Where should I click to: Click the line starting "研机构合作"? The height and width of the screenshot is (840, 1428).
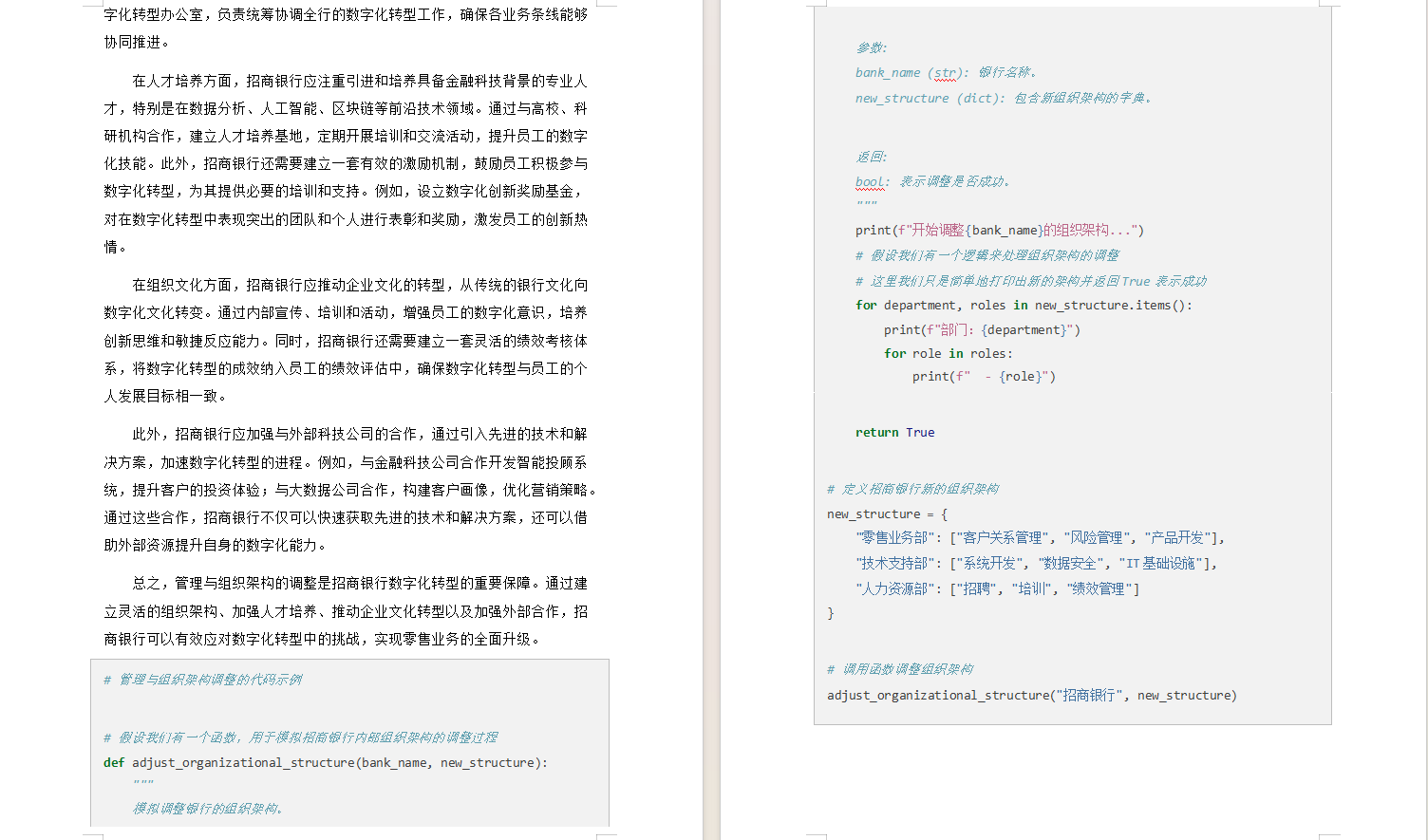pyautogui.click(x=346, y=136)
